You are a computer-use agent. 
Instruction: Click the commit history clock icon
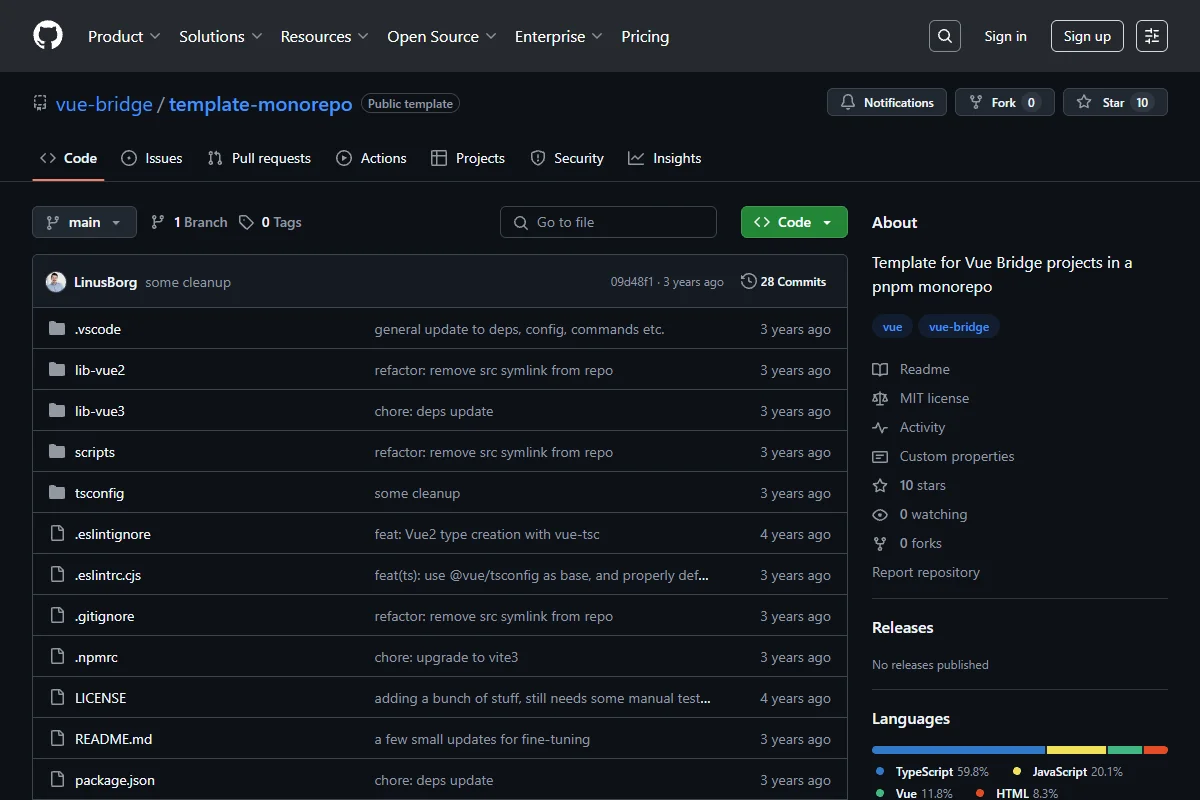748,282
